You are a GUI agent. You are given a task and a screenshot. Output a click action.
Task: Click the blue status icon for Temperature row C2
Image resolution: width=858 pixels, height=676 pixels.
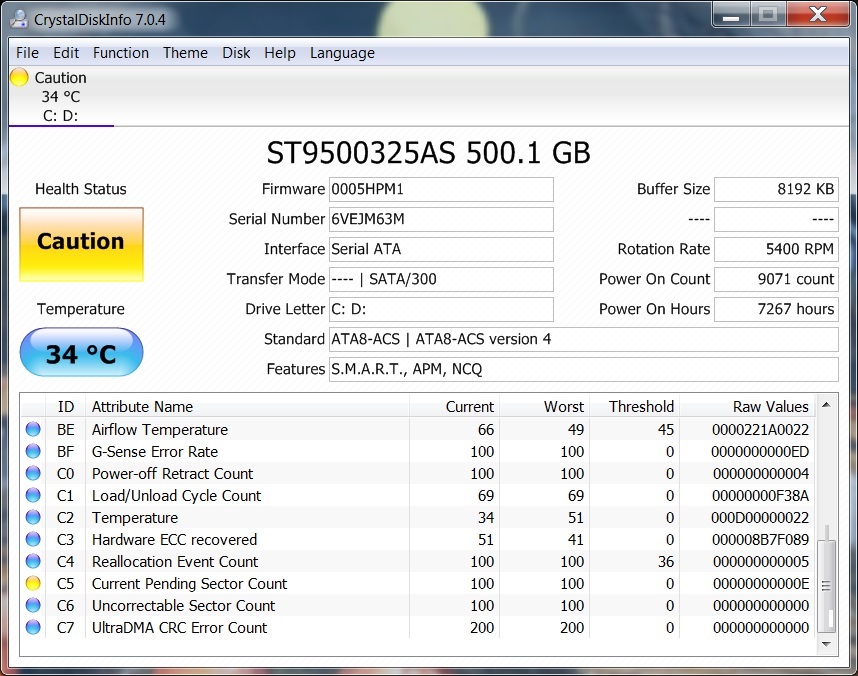coord(33,517)
